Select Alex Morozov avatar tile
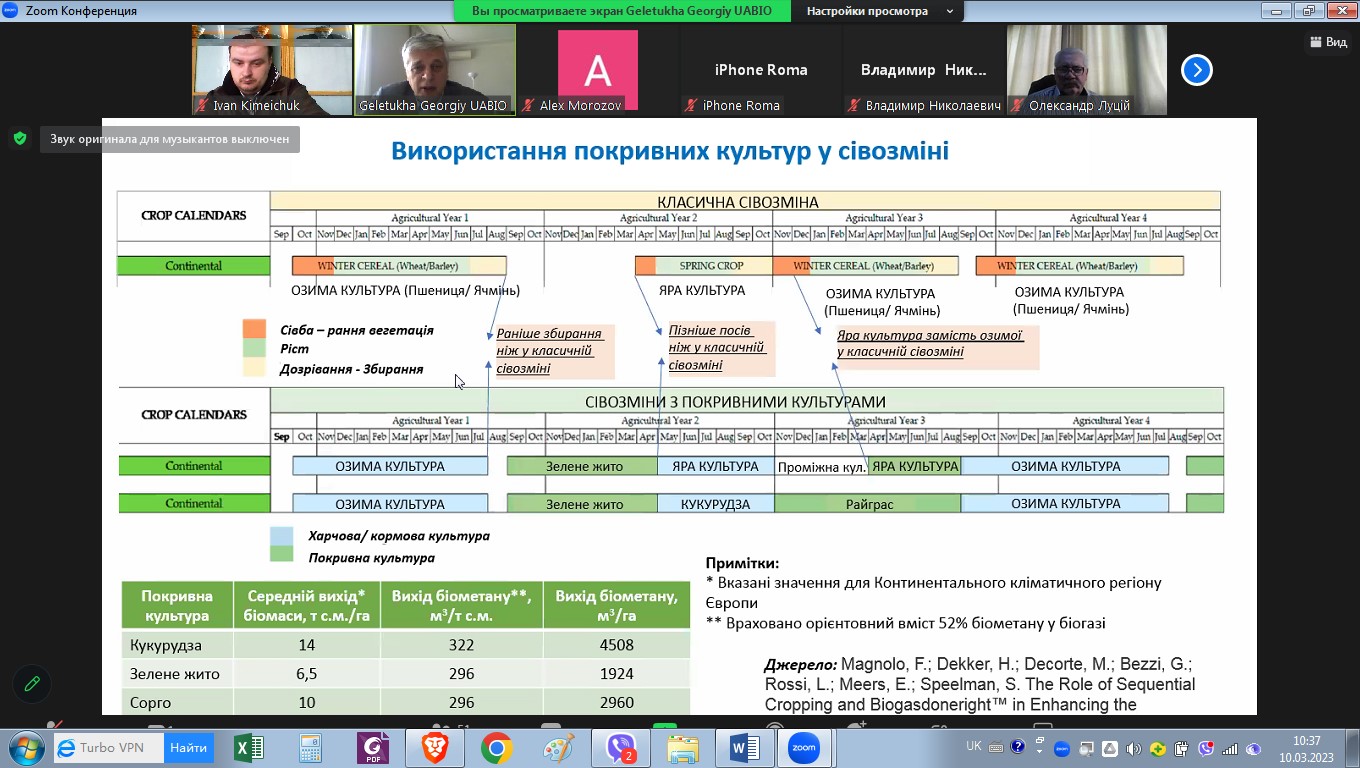Viewport: 1360px width, 768px height. (598, 70)
